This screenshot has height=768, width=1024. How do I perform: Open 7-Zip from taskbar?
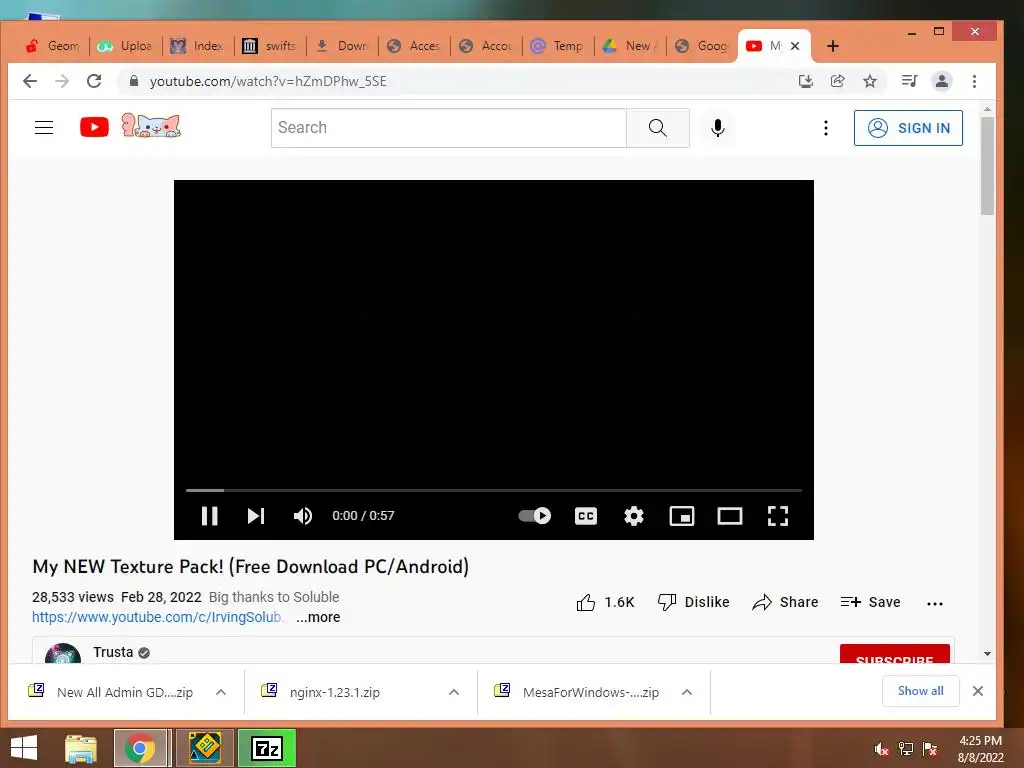(267, 748)
